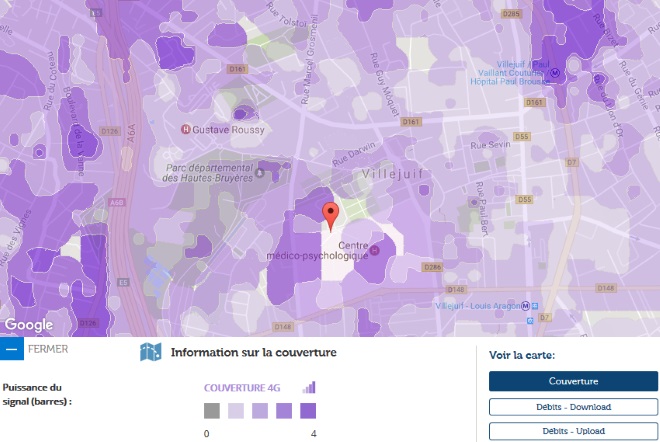Click the A6B road badge
The image size is (660, 442).
pyautogui.click(x=117, y=203)
